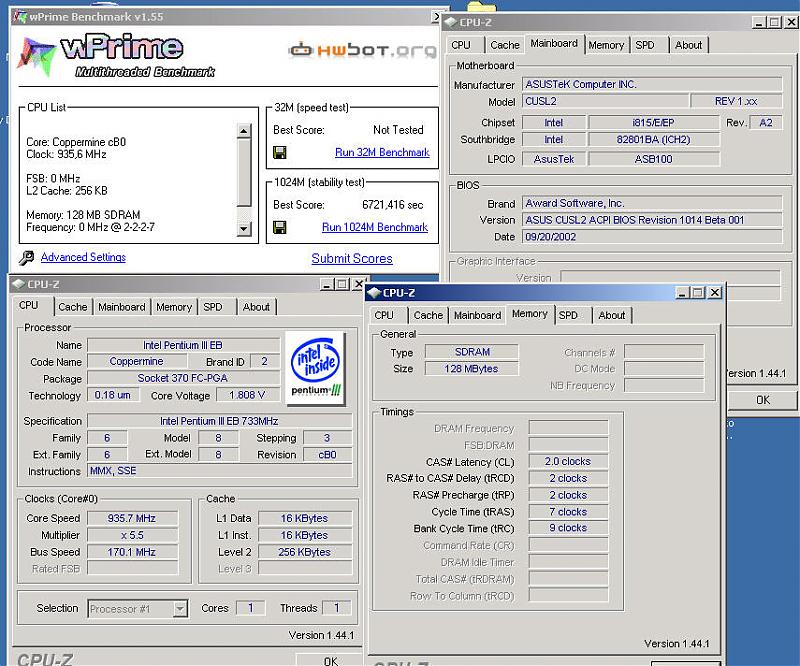The image size is (800, 666).
Task: Click the wPrime Benchmark title bar icon
Action: (20, 16)
